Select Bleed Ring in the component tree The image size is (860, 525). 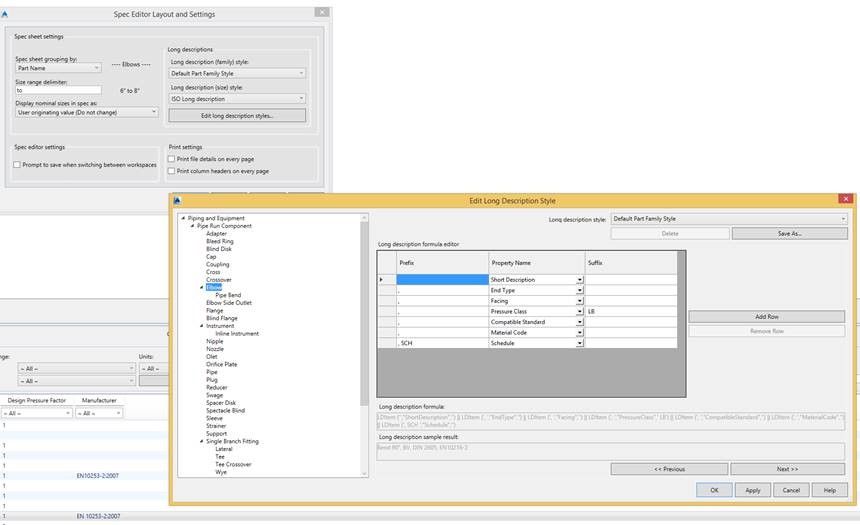219,241
